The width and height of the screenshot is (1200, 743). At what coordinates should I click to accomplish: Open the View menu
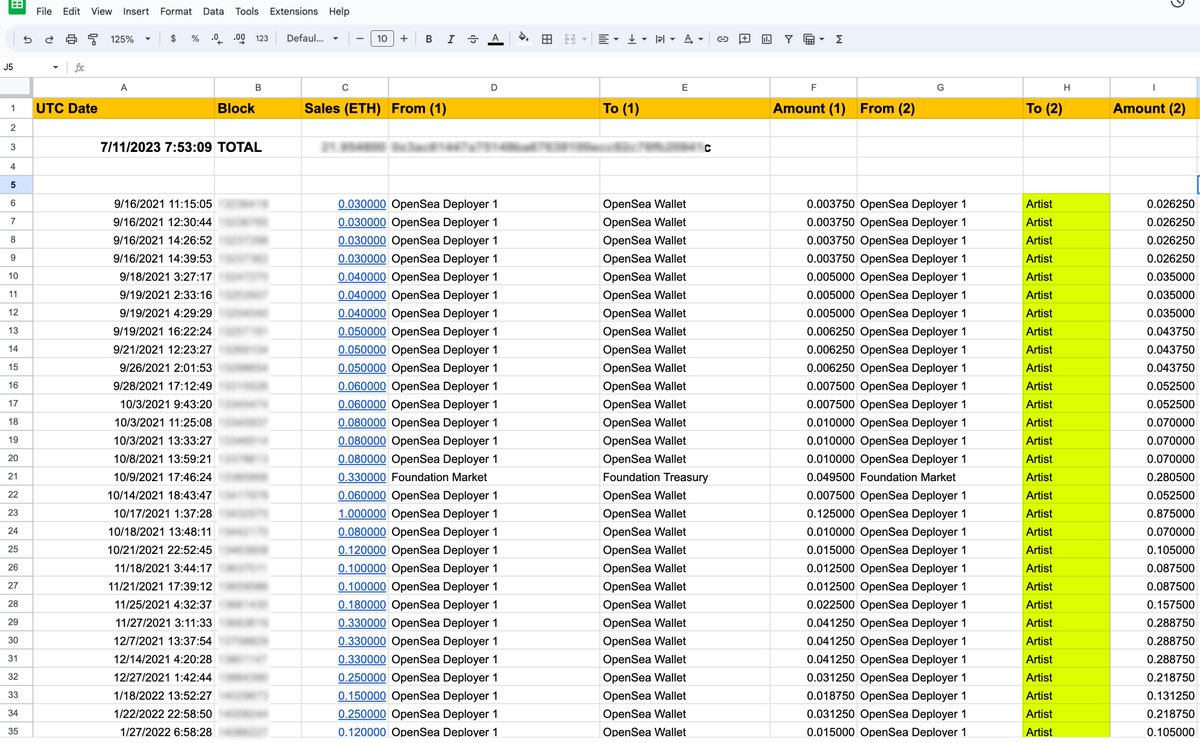(101, 11)
